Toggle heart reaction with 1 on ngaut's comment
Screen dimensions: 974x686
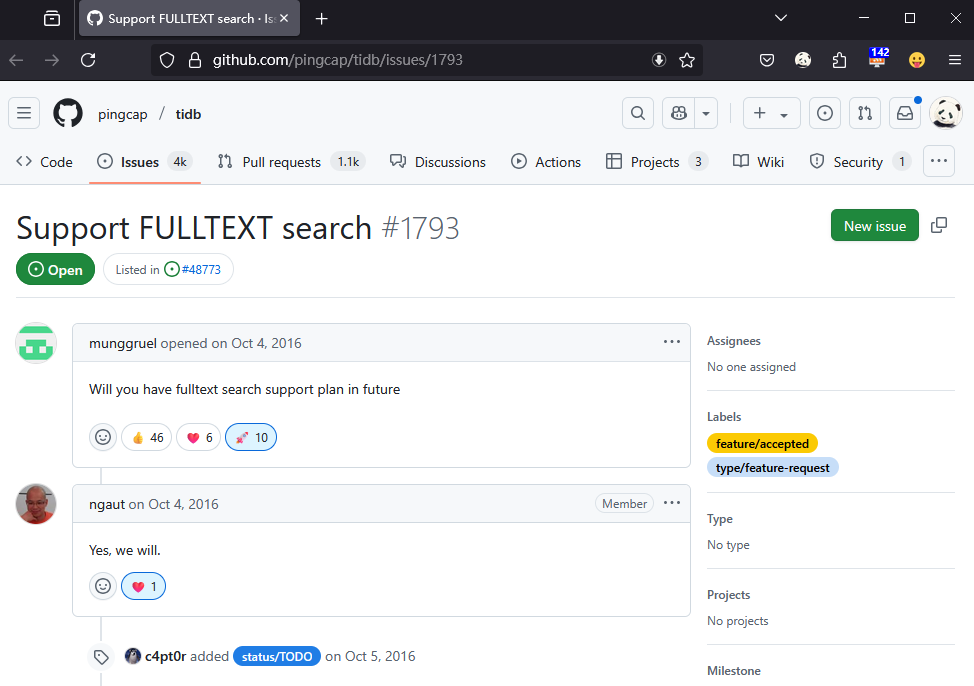tap(143, 587)
